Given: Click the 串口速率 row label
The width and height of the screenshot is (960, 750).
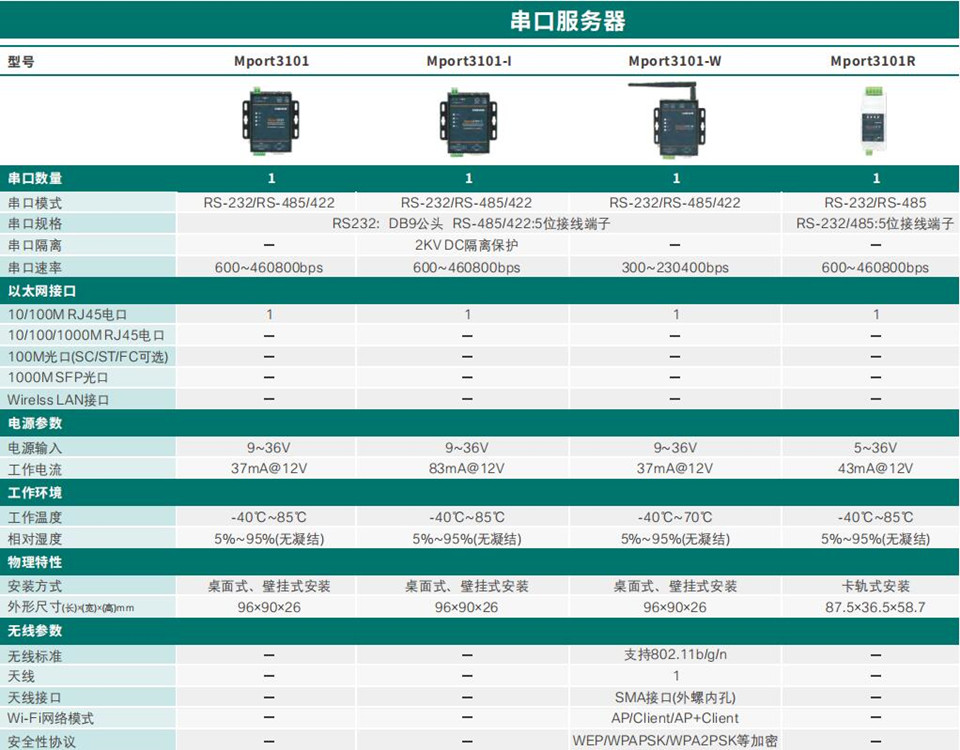Looking at the screenshot, I should [x=35, y=267].
